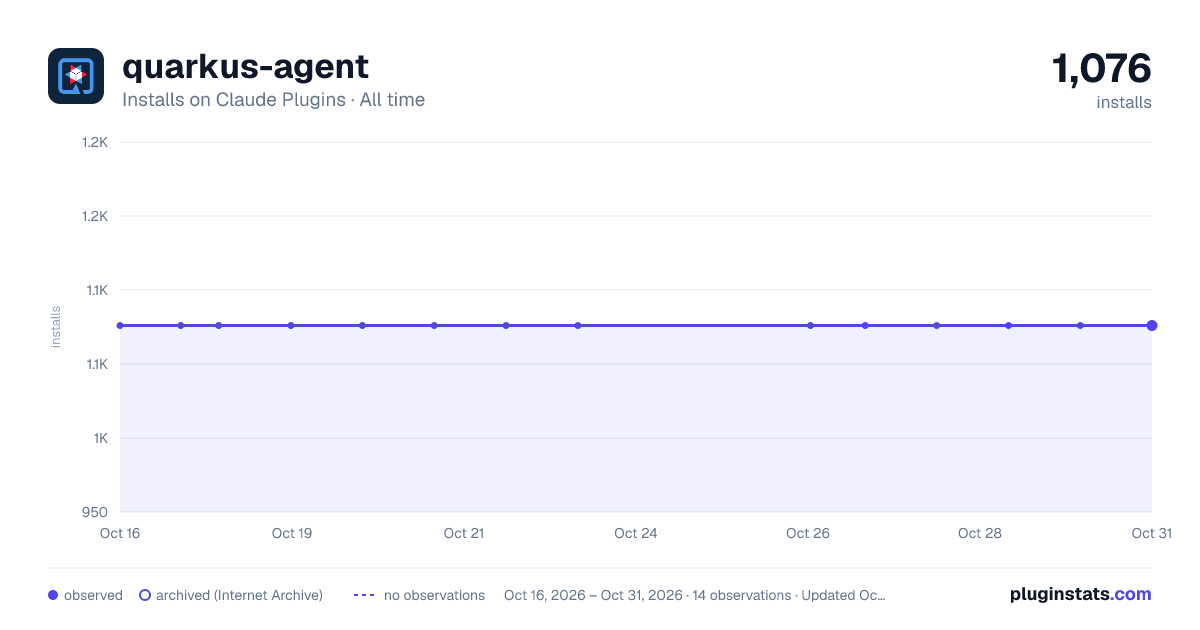Select the first data point at Oct 16
This screenshot has width=1200, height=630.
pyautogui.click(x=120, y=325)
